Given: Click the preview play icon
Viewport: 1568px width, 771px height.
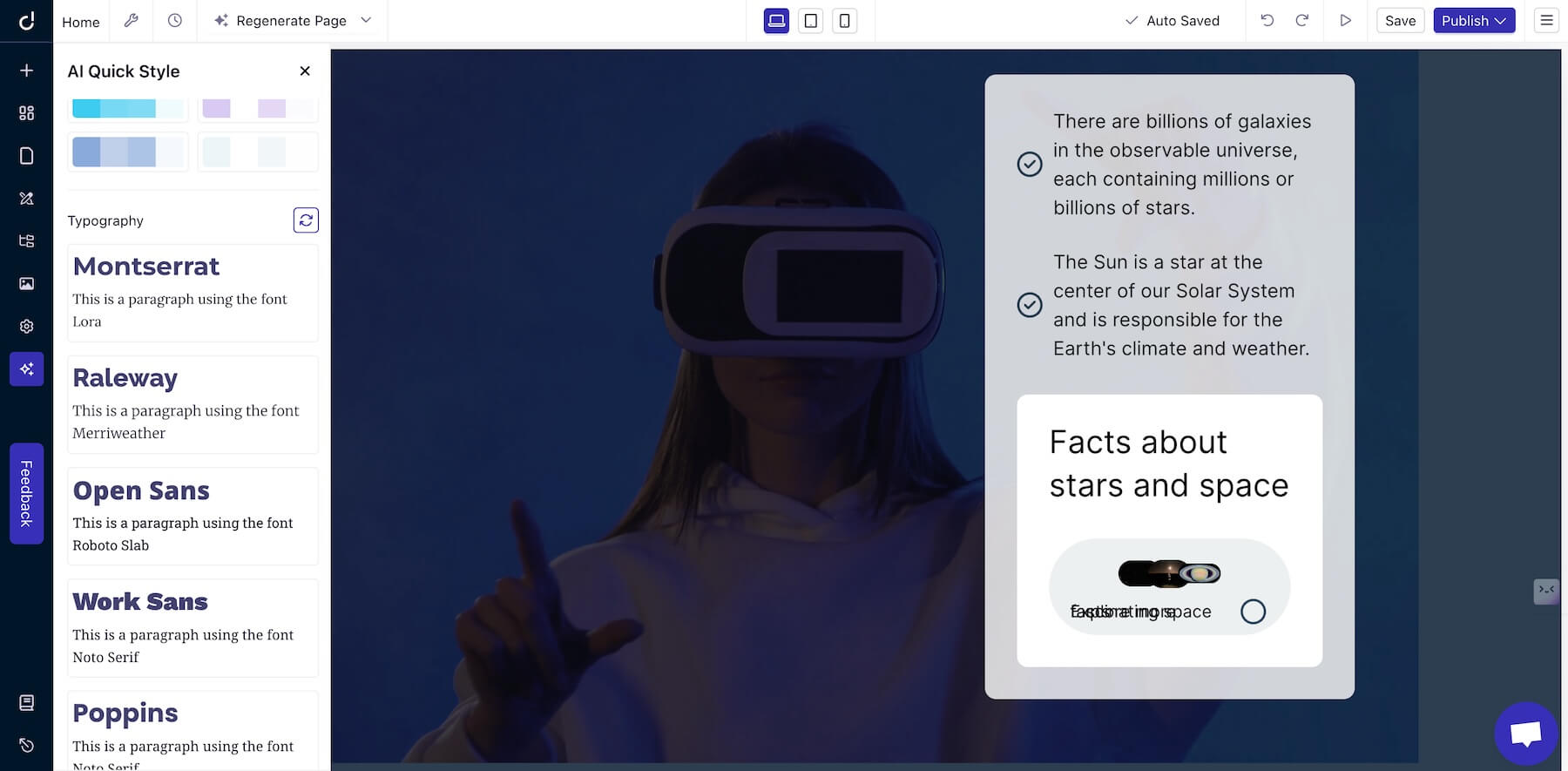Looking at the screenshot, I should coord(1346,20).
